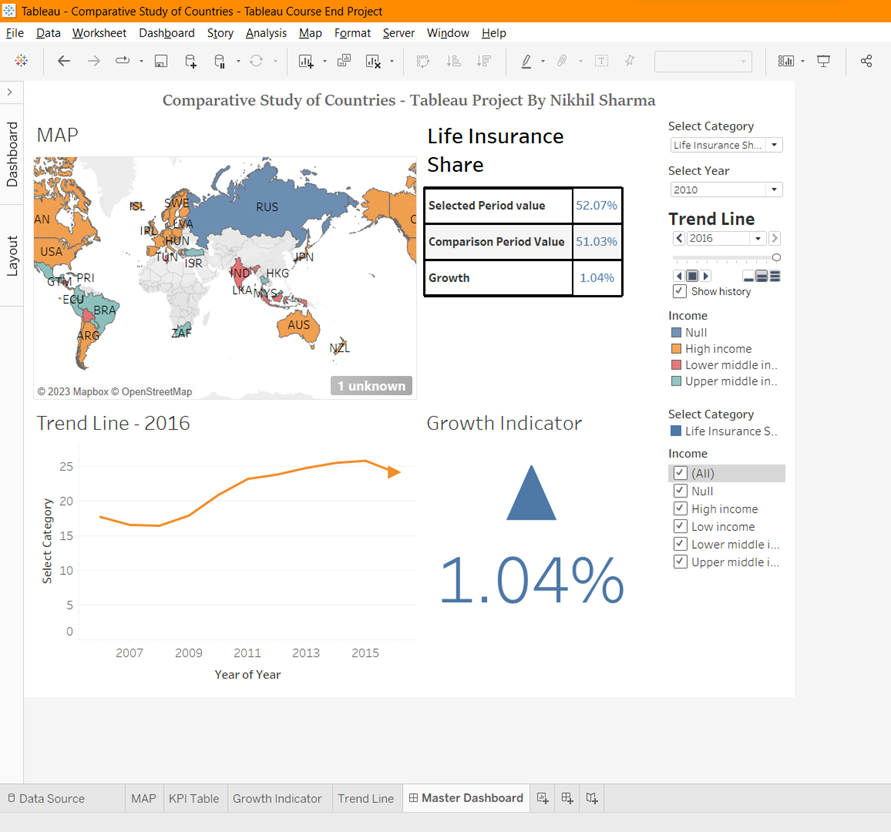Image resolution: width=891 pixels, height=832 pixels.
Task: Uncheck Low income in the Income filter
Action: 681,526
